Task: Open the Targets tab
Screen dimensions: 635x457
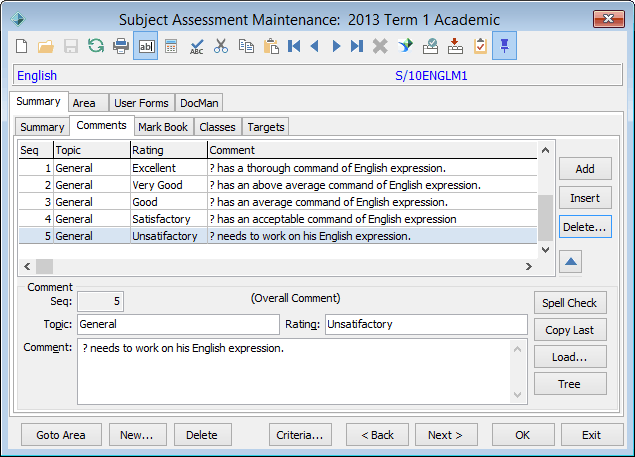Action: coord(266,127)
